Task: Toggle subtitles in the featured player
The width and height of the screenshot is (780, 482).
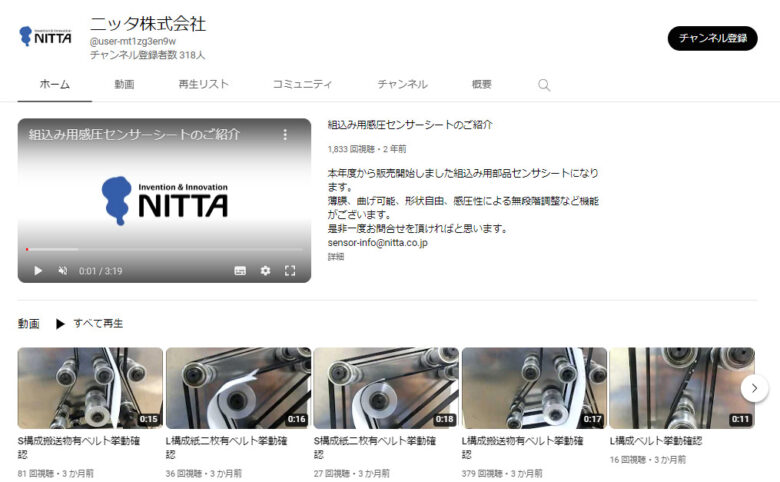Action: 240,271
